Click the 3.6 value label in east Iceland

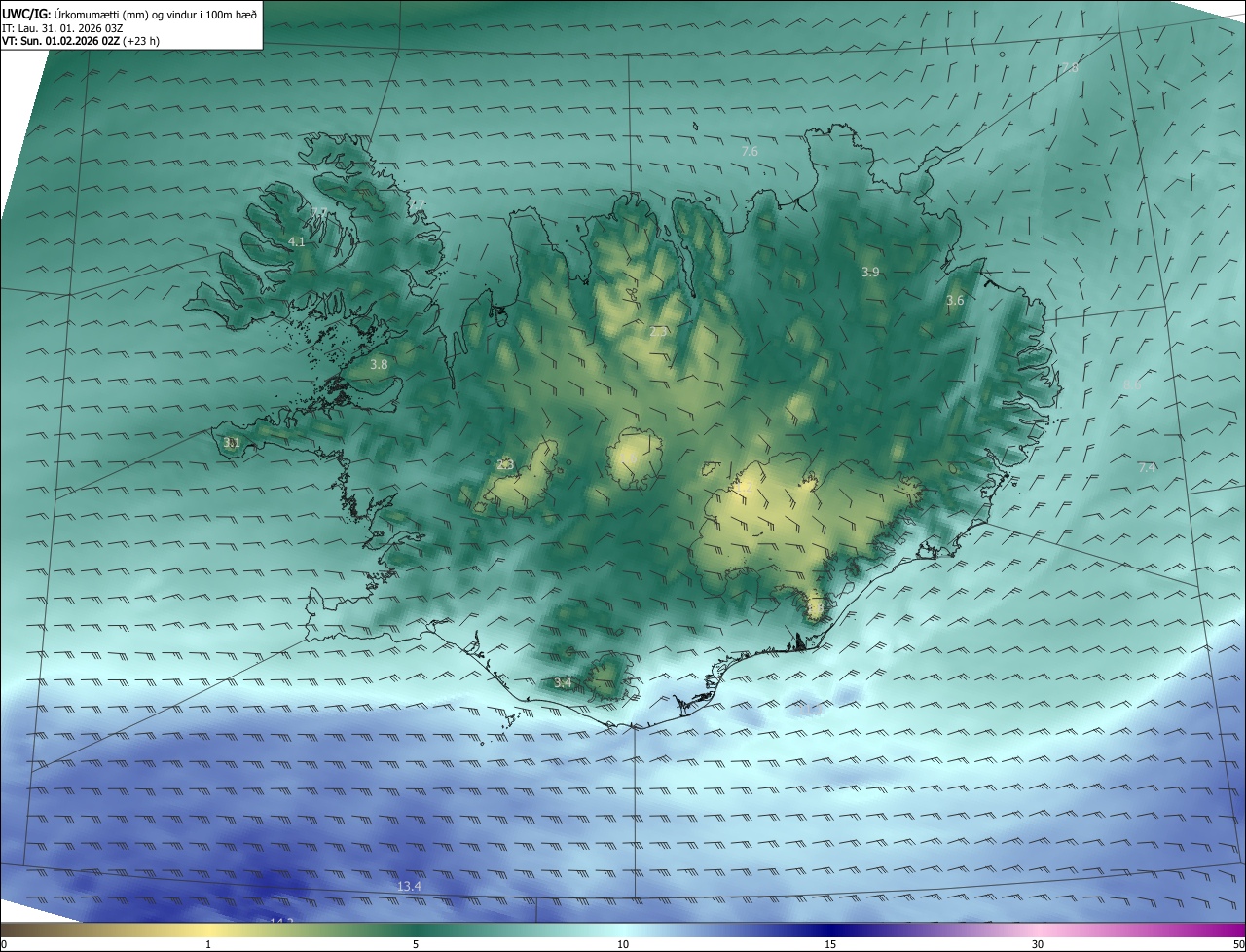955,301
